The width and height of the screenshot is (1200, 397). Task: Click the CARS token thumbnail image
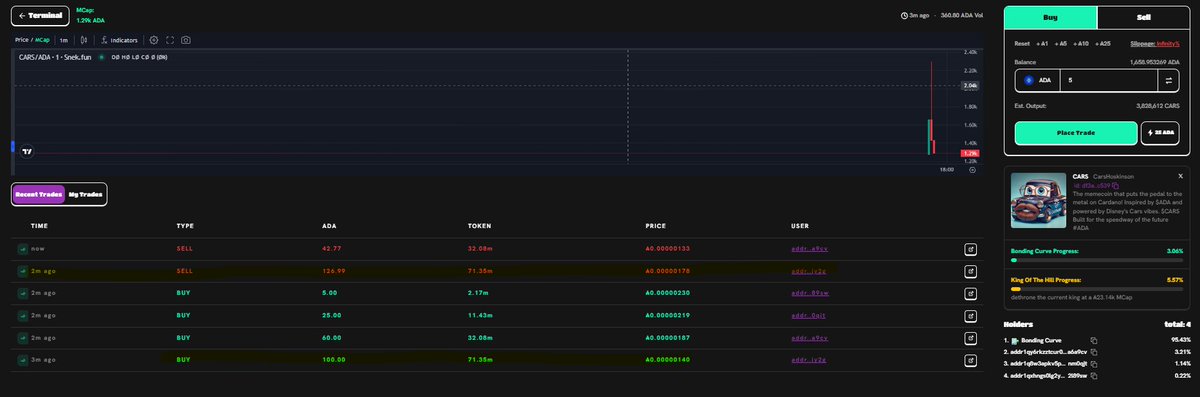pos(1038,200)
